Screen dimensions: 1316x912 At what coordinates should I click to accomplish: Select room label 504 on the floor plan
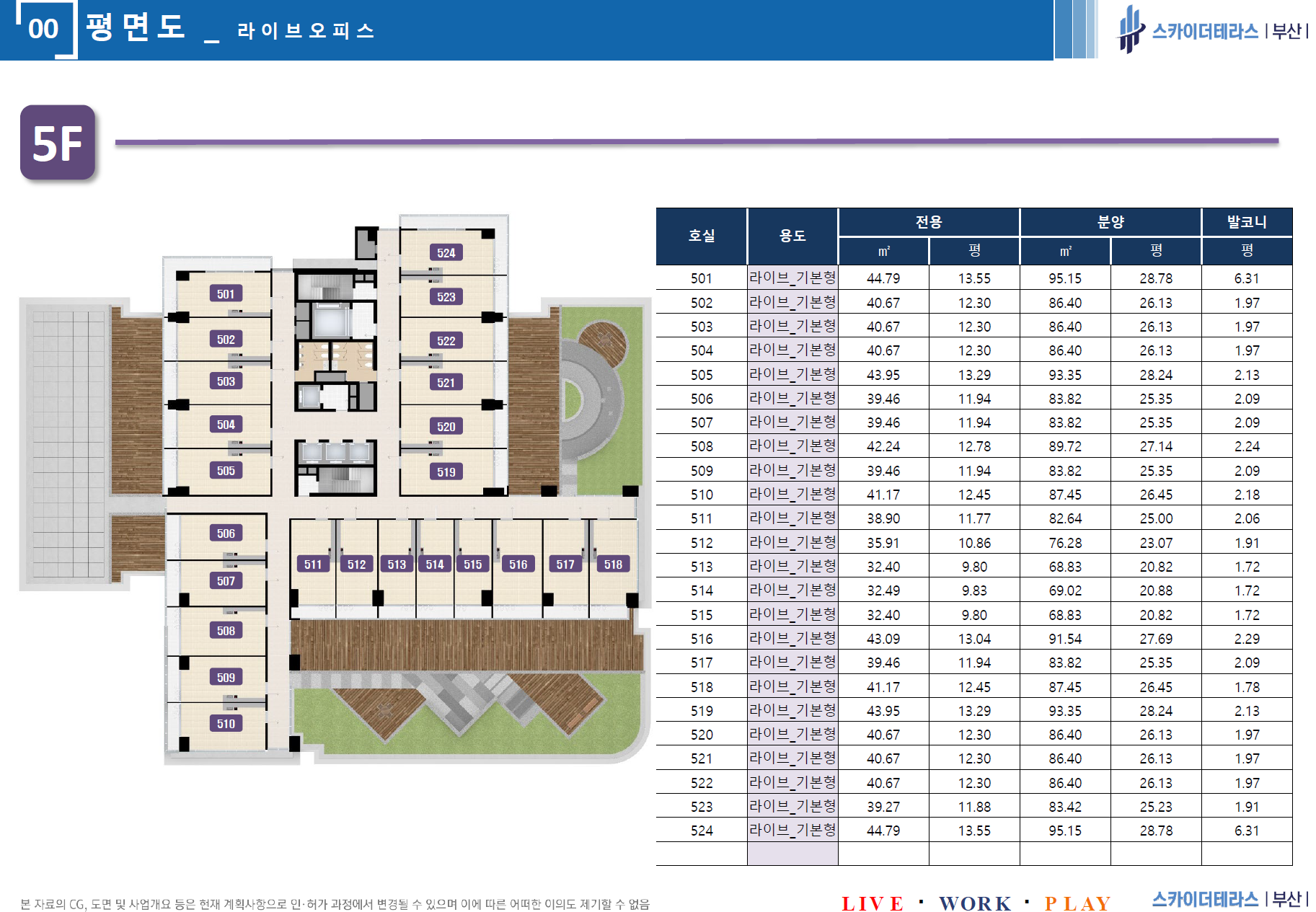pyautogui.click(x=226, y=424)
